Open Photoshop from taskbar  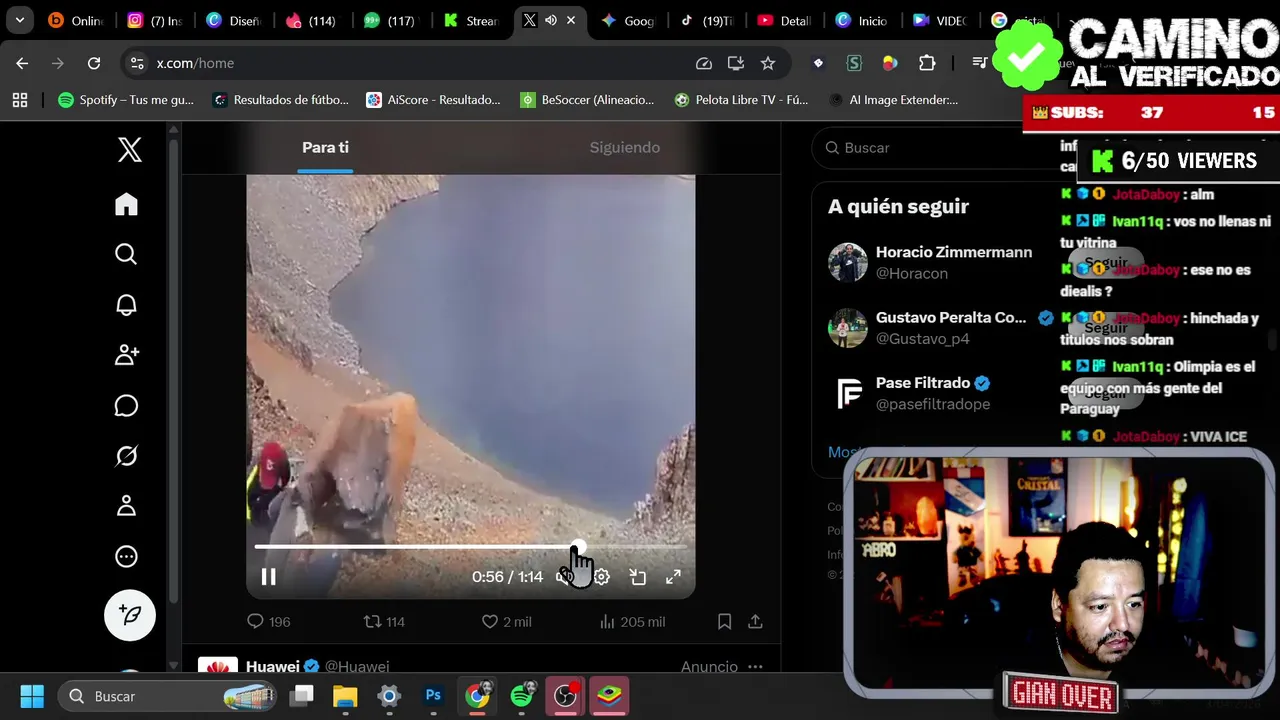tap(433, 696)
